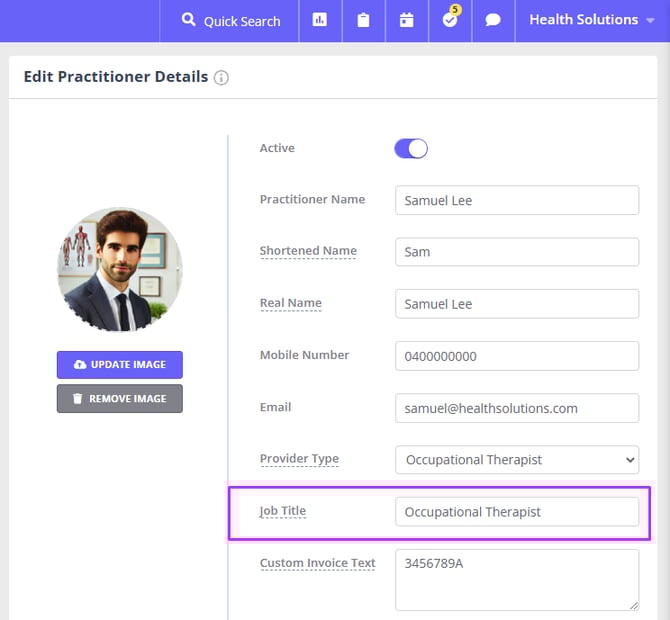This screenshot has width=670, height=620.
Task: Open the Provider Type dropdown
Action: (x=516, y=460)
